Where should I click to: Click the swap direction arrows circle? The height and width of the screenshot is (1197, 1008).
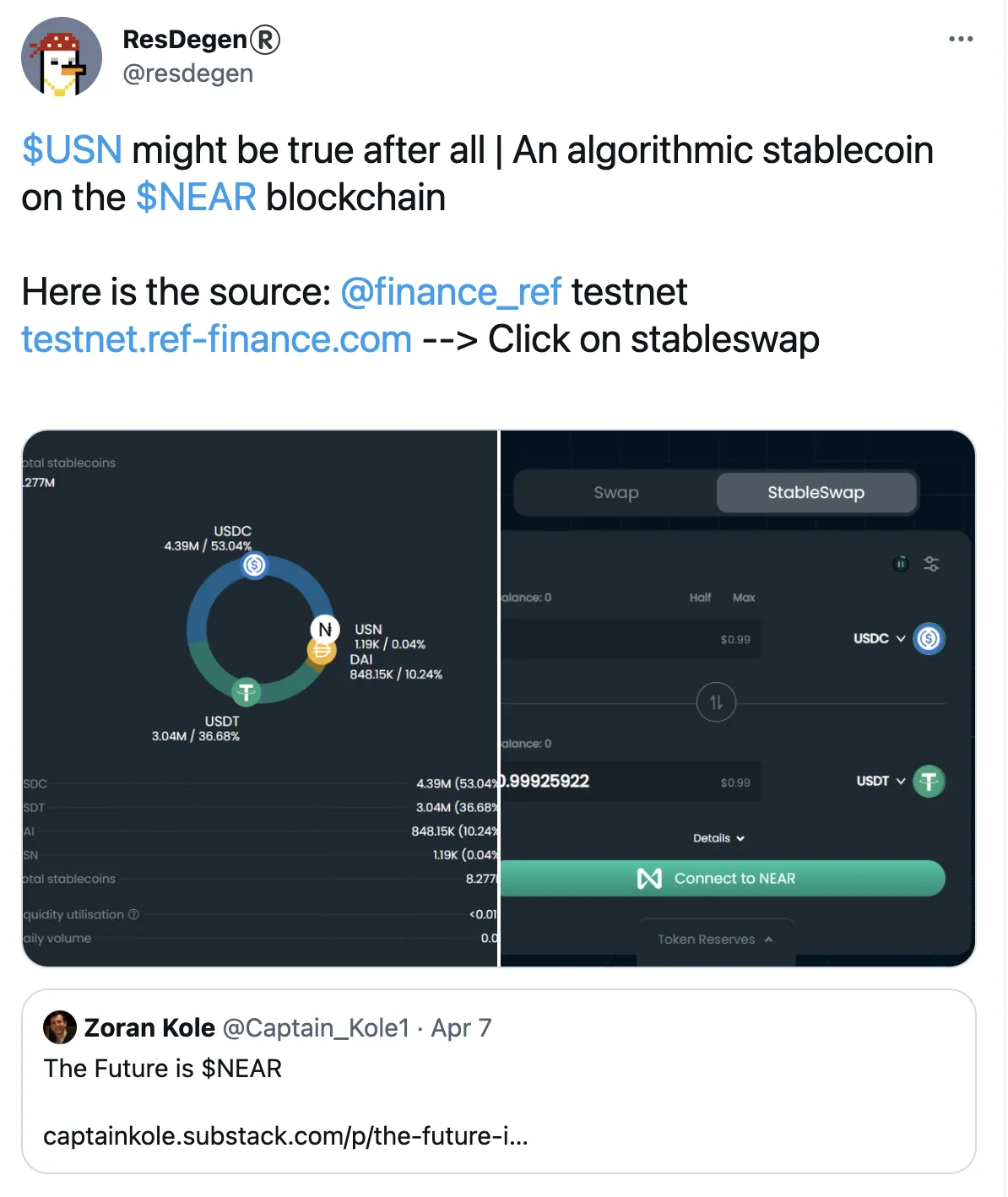(716, 702)
